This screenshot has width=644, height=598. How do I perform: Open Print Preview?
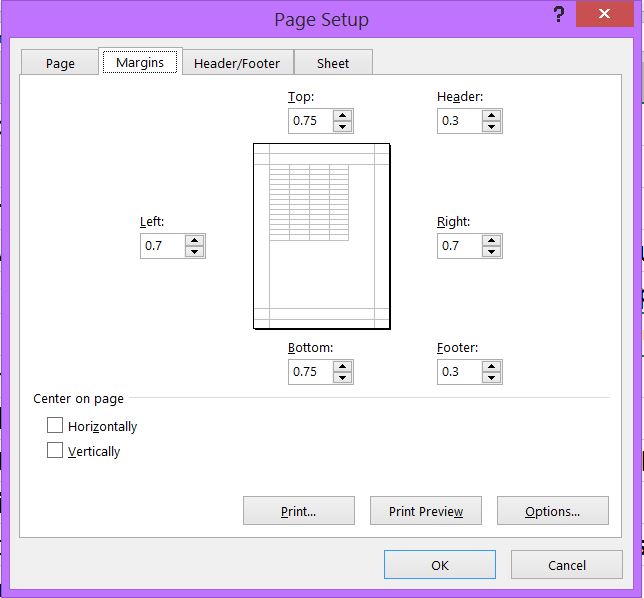pos(426,511)
